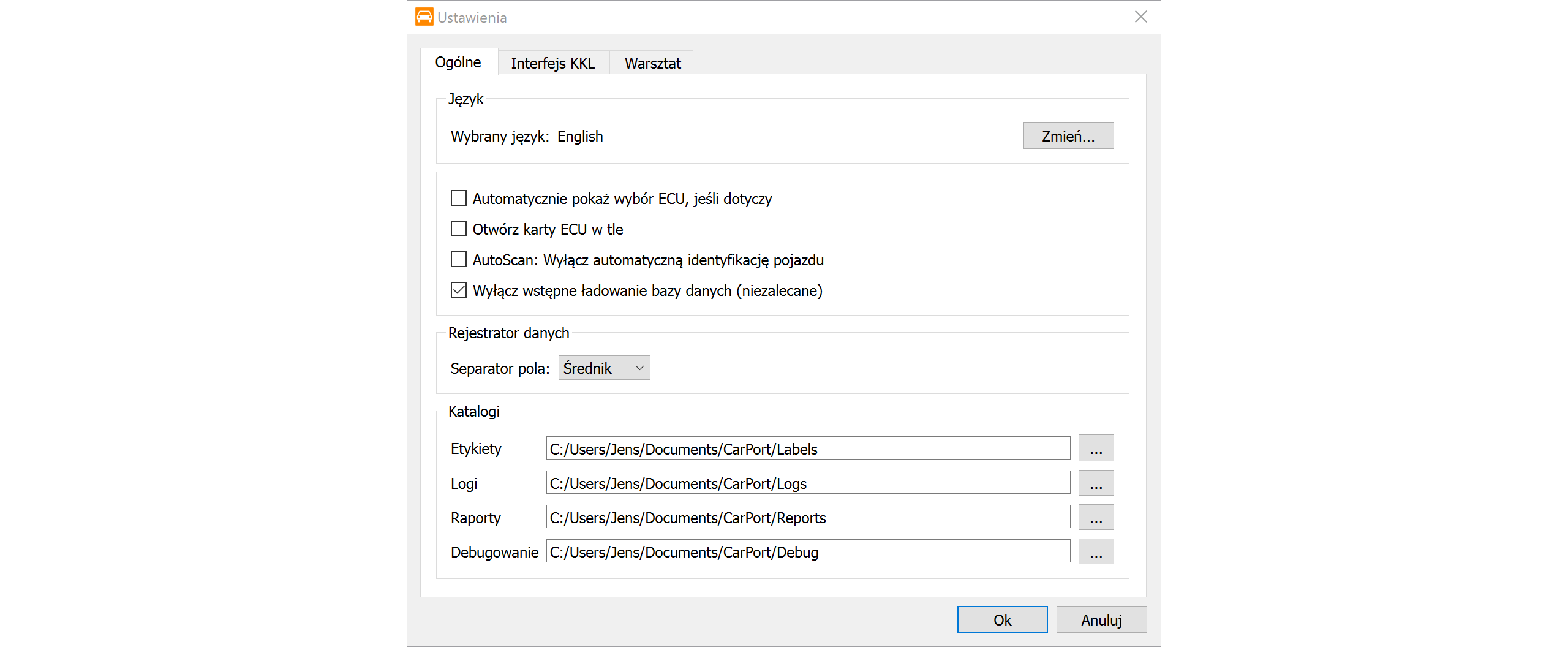This screenshot has width=1568, height=647.
Task: Select the Ogólne tab
Action: pos(458,62)
